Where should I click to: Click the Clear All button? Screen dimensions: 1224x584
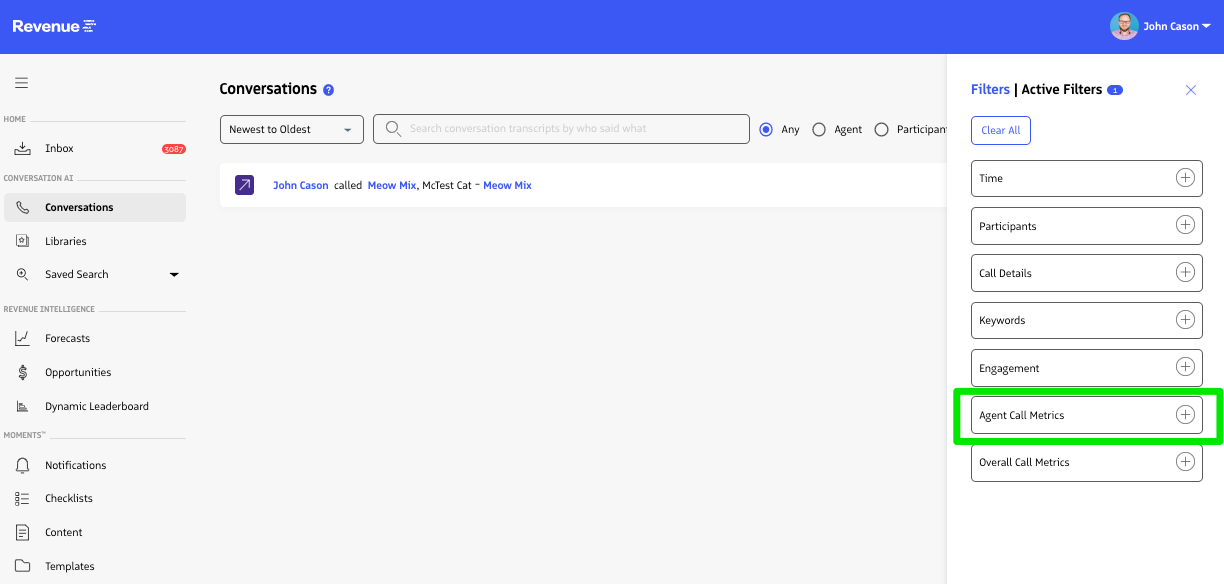coord(1000,130)
